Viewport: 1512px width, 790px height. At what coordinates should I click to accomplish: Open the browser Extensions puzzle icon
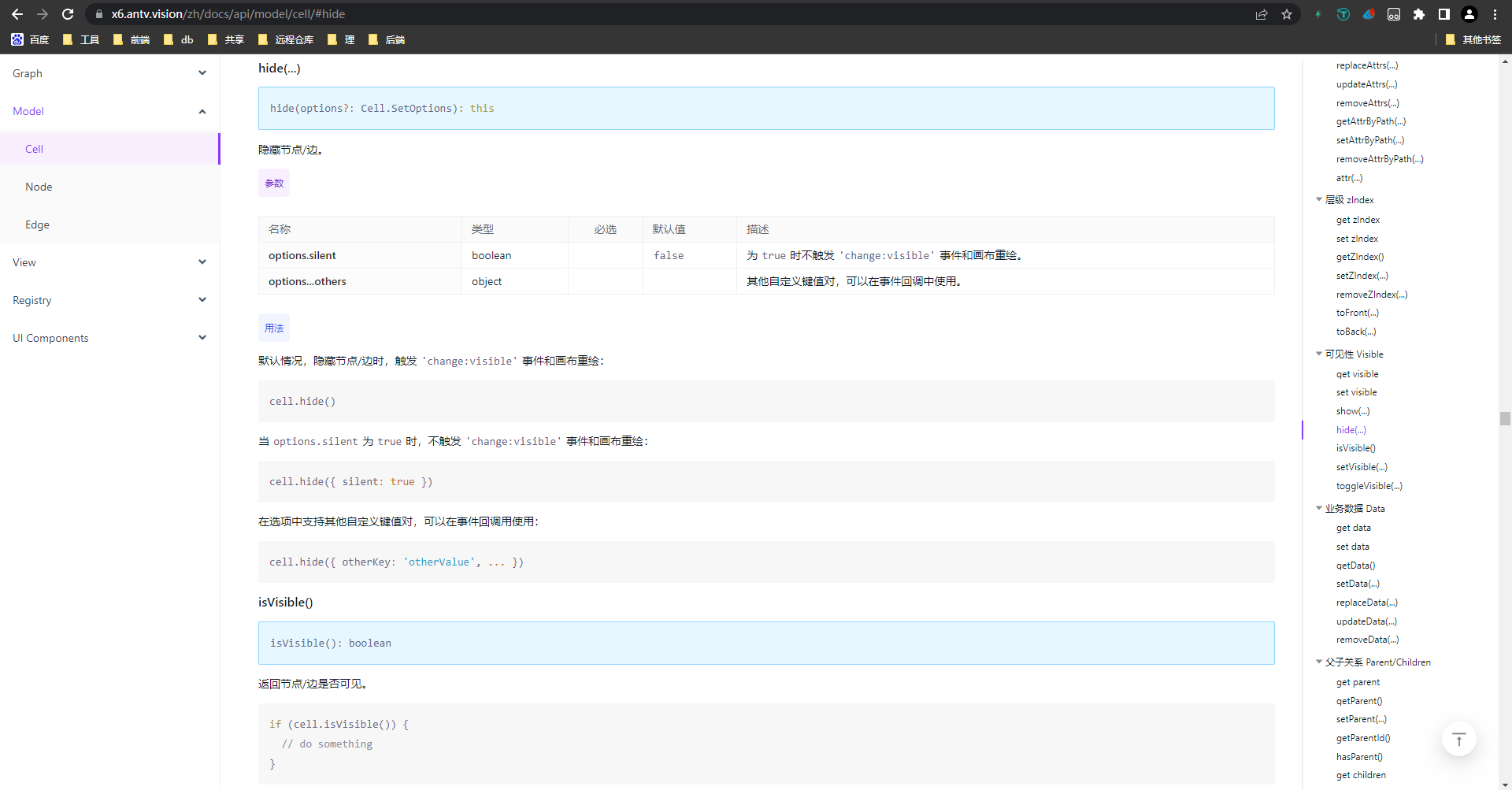tap(1419, 14)
